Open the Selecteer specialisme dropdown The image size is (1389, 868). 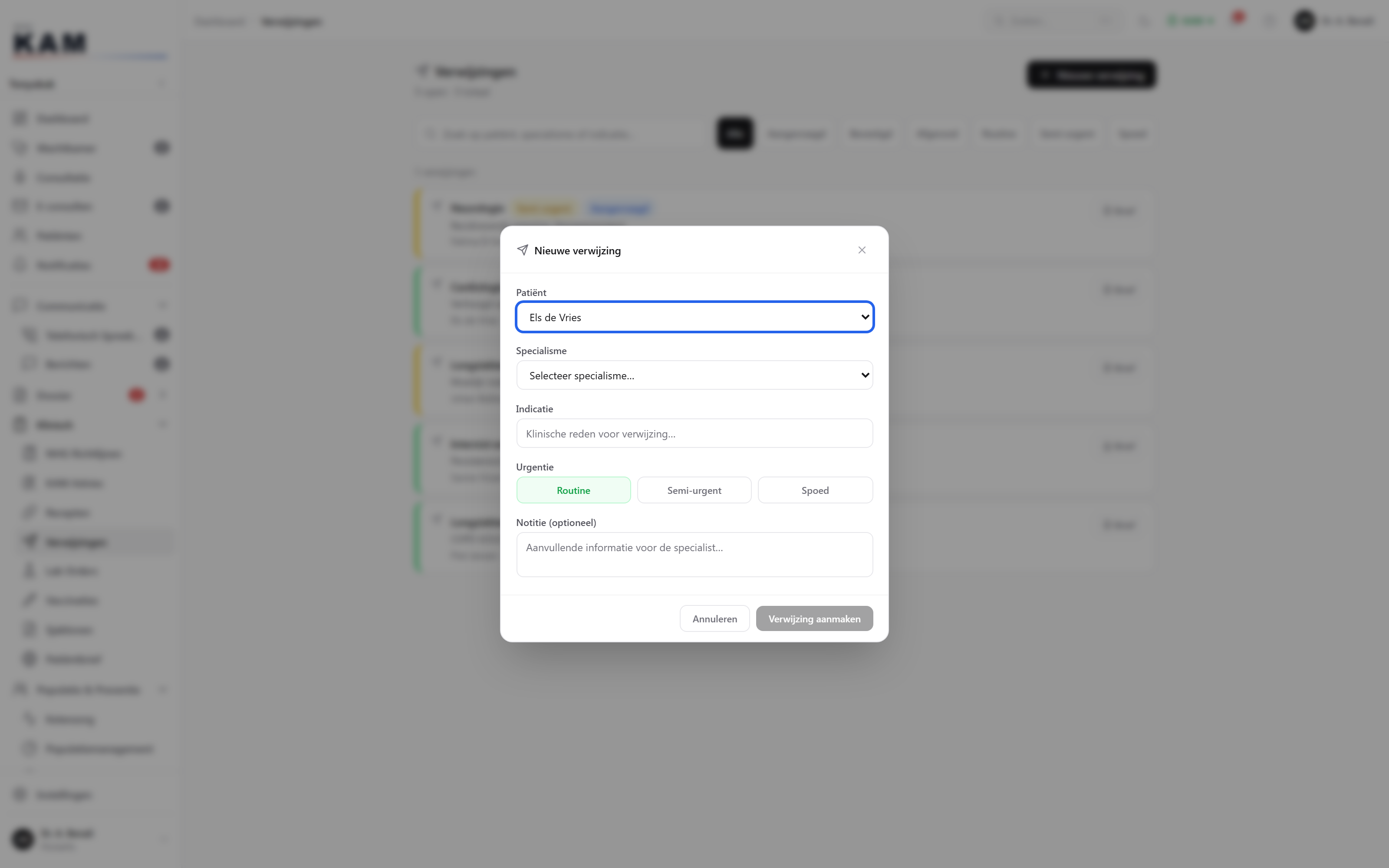[x=694, y=375]
